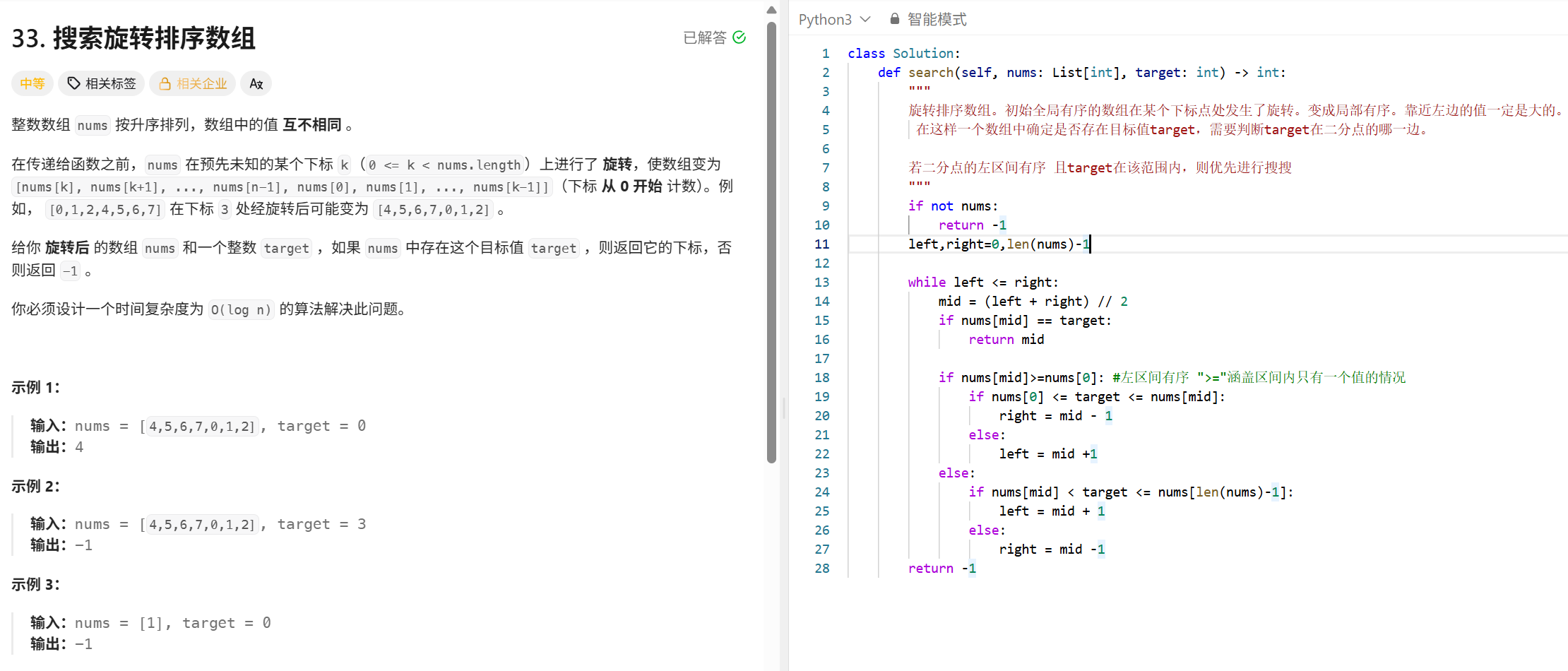Click the description panel scrollbar thumb
1568x671 pixels.
point(771,242)
